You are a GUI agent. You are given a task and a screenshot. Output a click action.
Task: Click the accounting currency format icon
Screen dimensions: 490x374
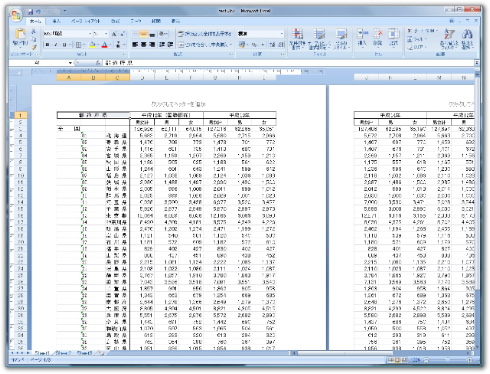tap(242, 44)
